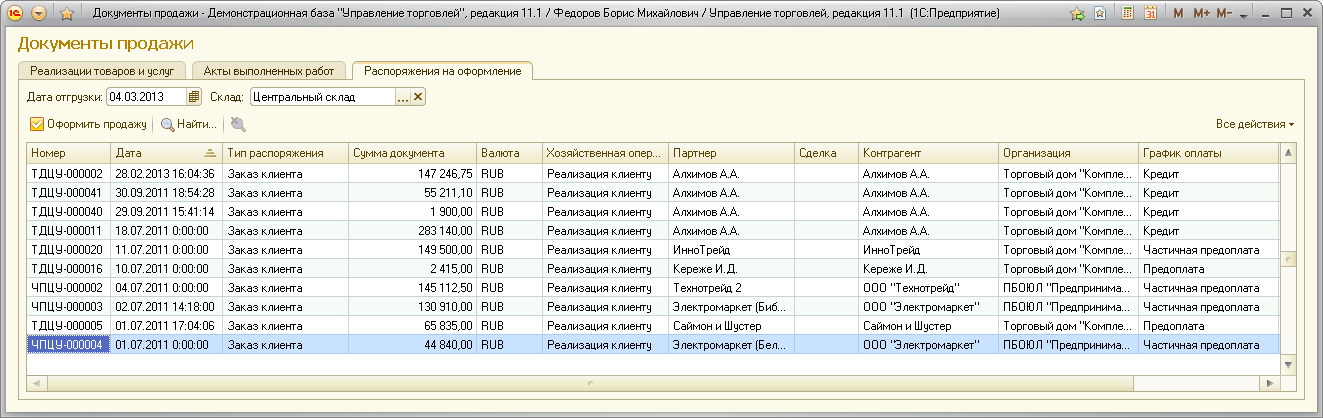Image resolution: width=1323 pixels, height=418 pixels.
Task: Click the favorites star icon at top left
Action: click(x=66, y=15)
